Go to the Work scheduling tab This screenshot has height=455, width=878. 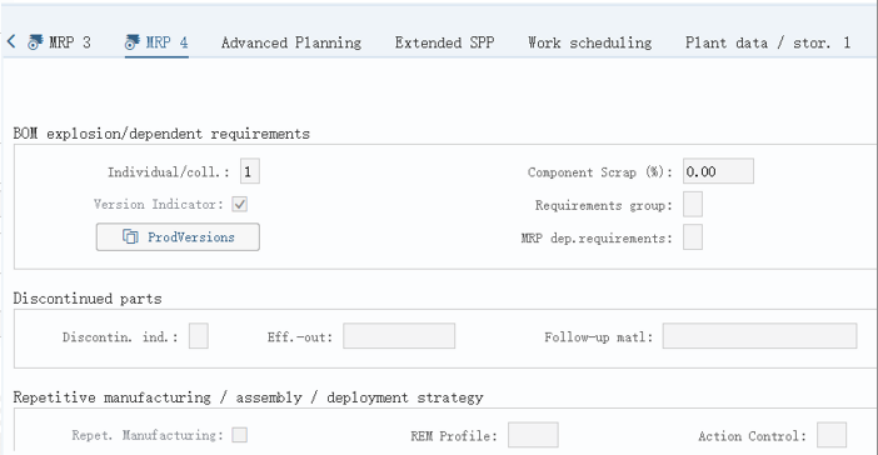(x=590, y=43)
